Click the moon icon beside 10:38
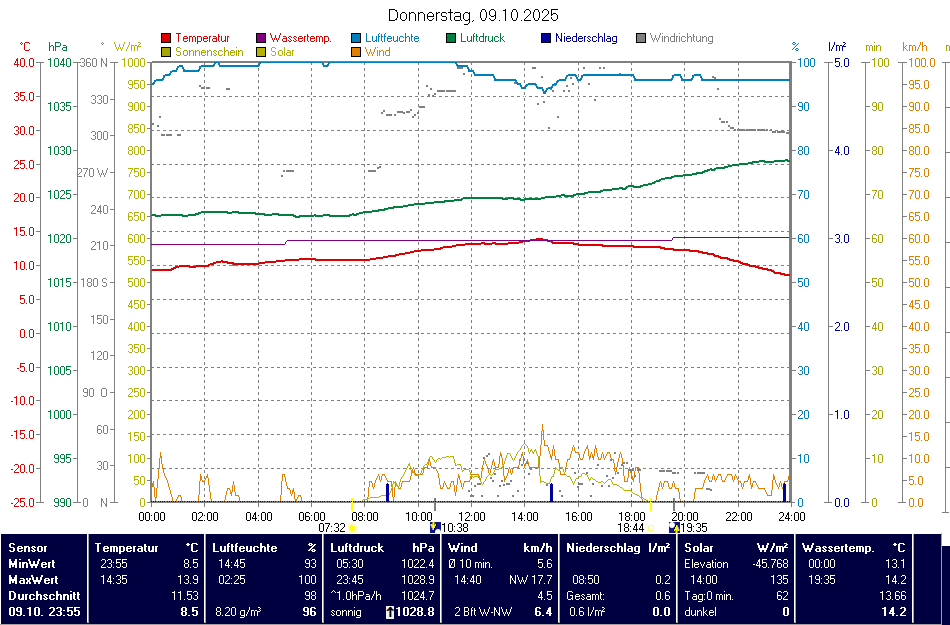This screenshot has width=950, height=625. point(435,527)
